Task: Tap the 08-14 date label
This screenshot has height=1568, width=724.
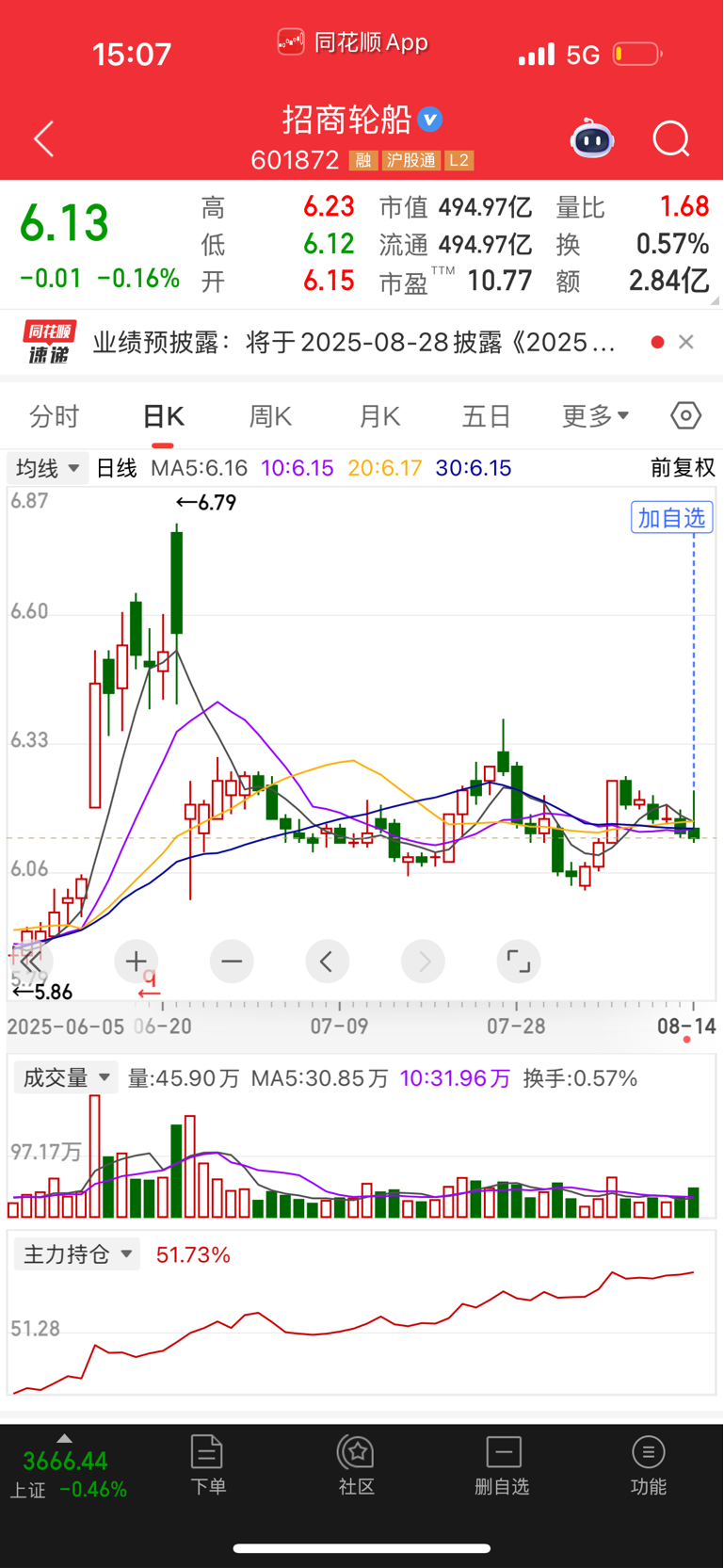Action: click(686, 1026)
